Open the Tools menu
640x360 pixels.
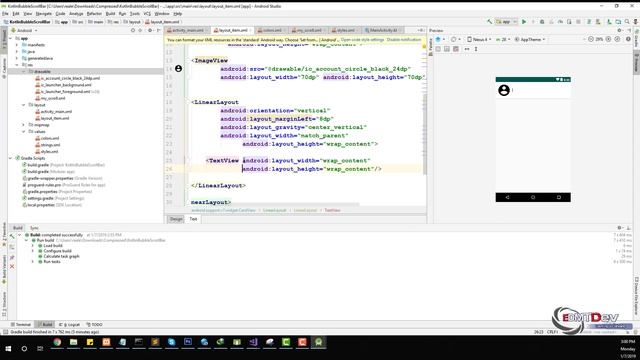[x=135, y=13]
